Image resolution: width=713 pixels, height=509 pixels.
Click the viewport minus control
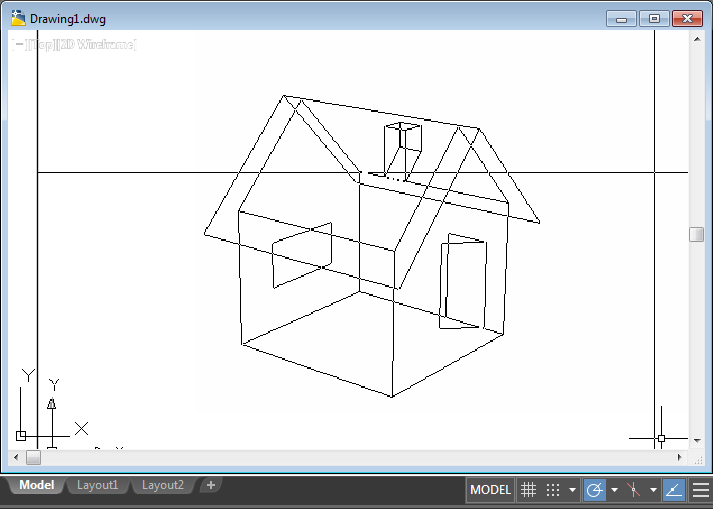pos(19,44)
